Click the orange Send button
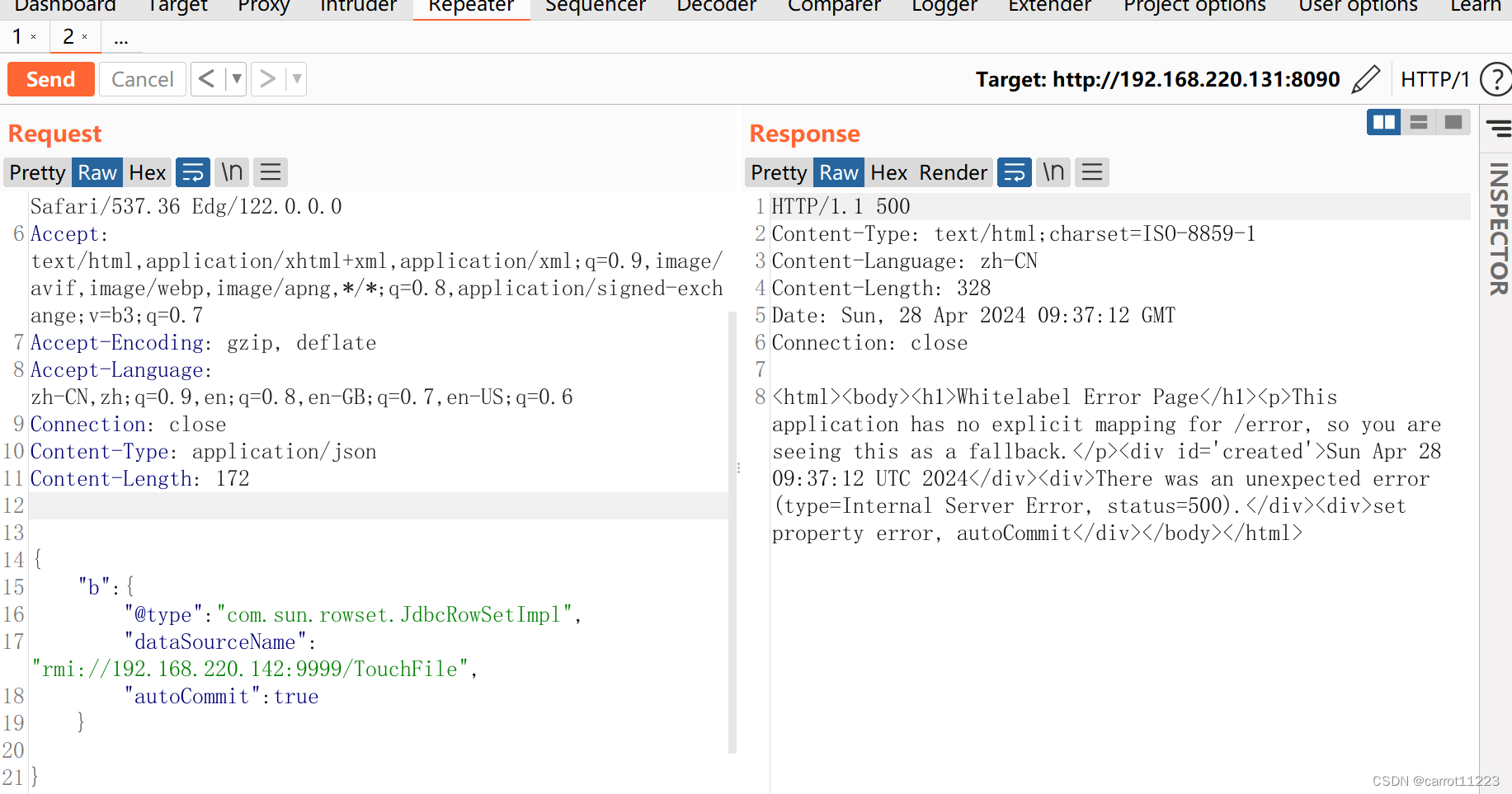 click(x=50, y=79)
